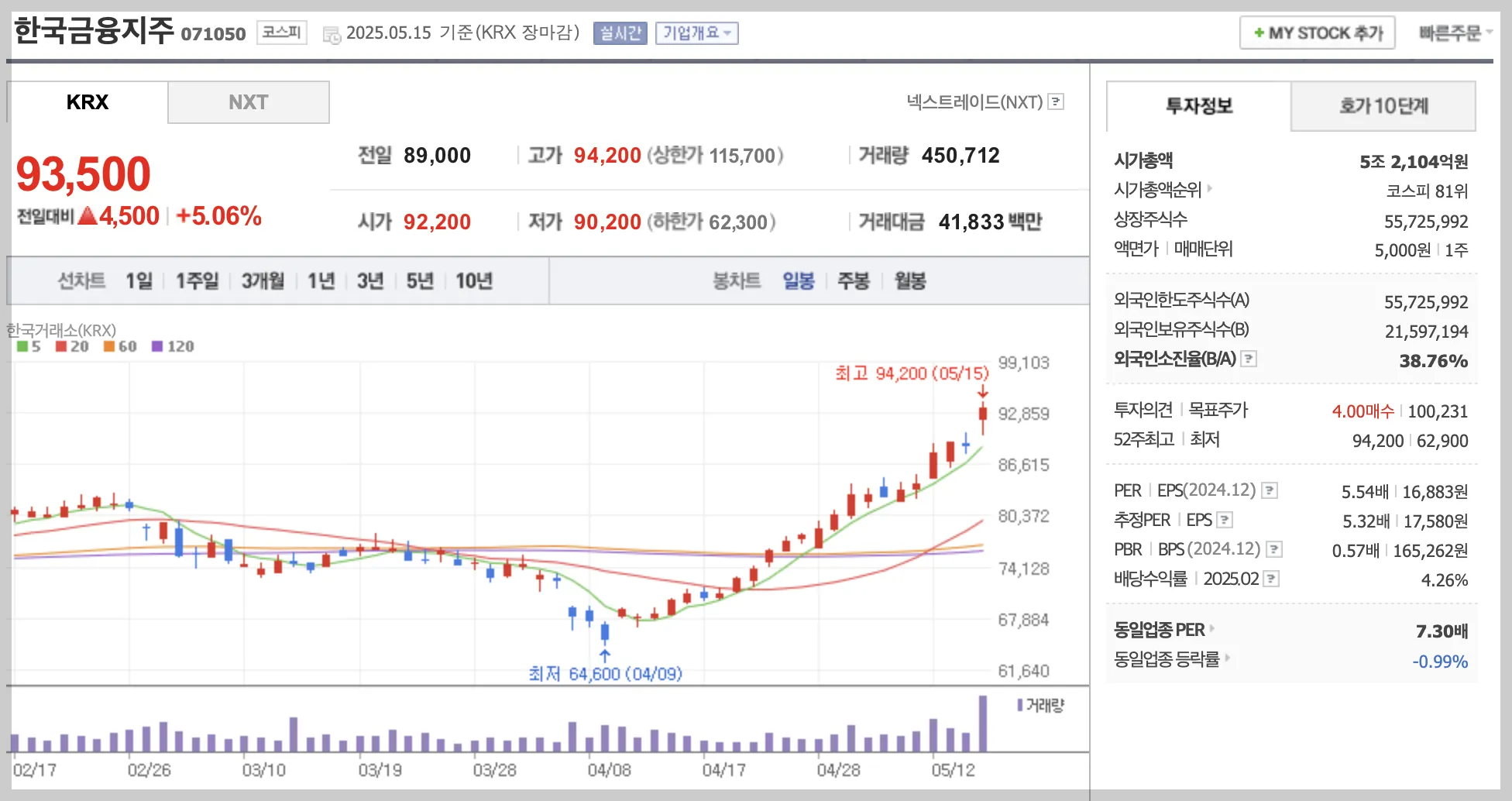Show the 10년 line chart
The image size is (1512, 801).
[x=474, y=280]
